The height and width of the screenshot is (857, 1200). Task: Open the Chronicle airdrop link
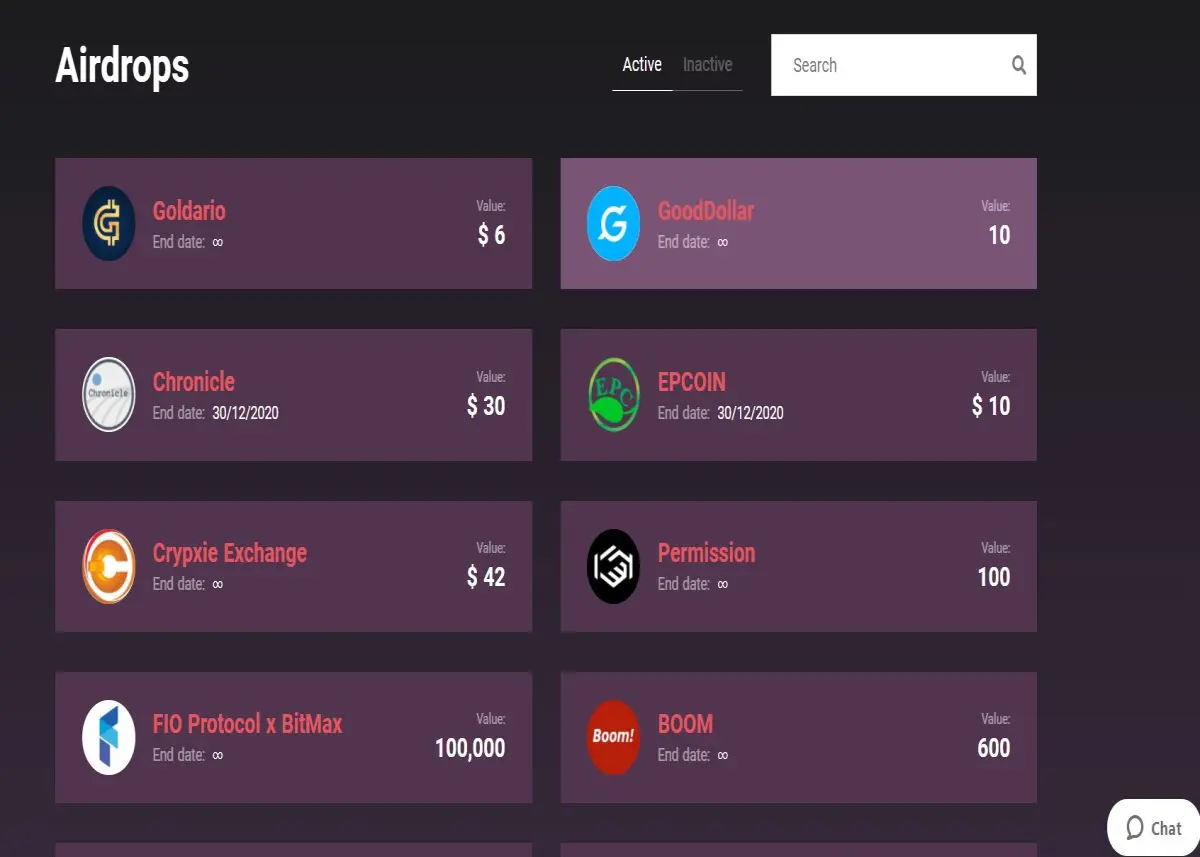tap(194, 382)
